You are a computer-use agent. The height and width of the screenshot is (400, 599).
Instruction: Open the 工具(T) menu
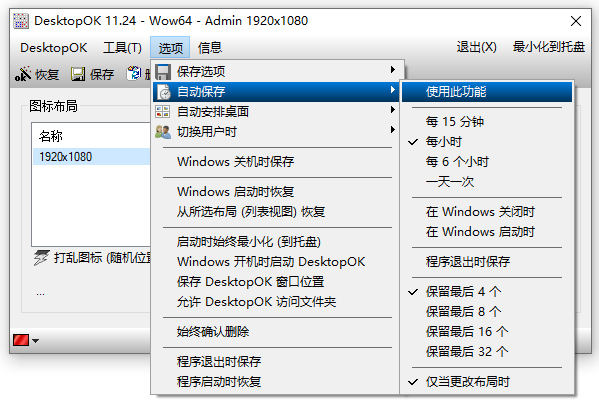pyautogui.click(x=122, y=48)
